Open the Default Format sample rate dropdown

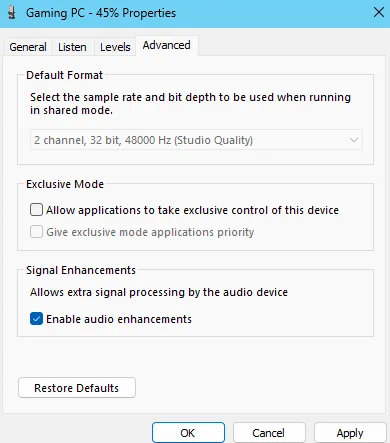pyautogui.click(x=196, y=140)
